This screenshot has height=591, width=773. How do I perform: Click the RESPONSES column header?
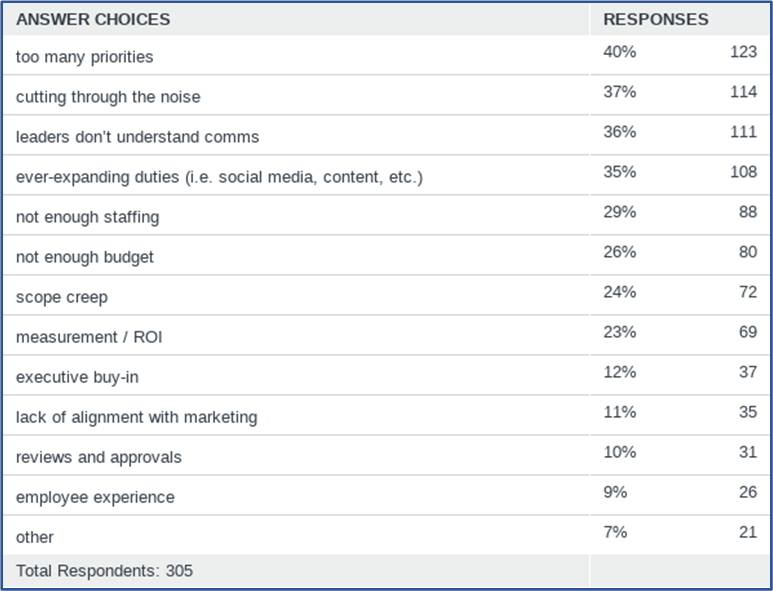(656, 19)
